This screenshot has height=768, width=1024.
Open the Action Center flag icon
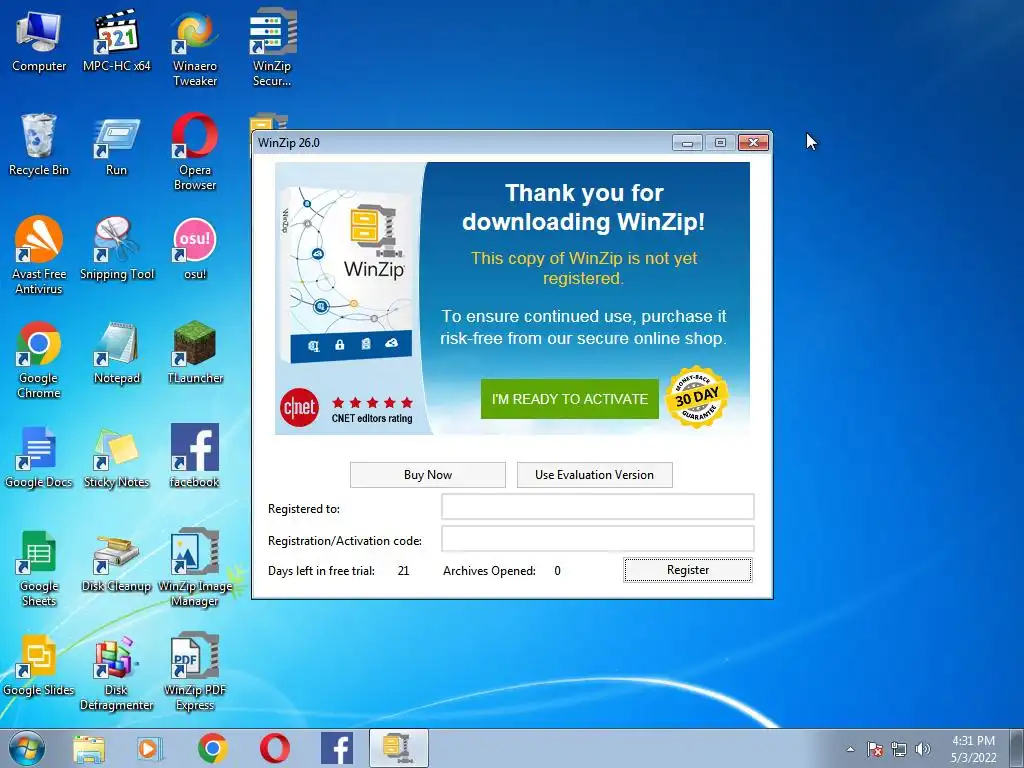pyautogui.click(x=875, y=749)
